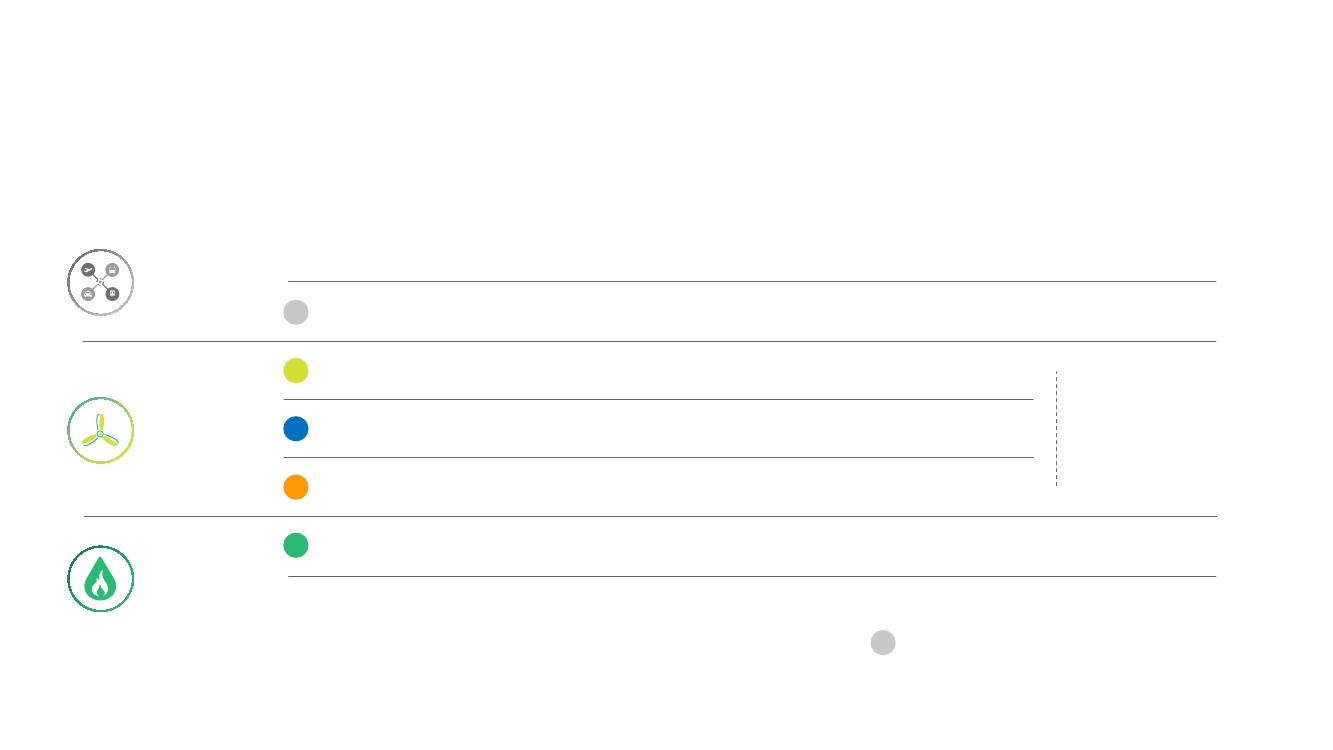This screenshot has width=1333, height=750.
Task: Choose the blue dot marker
Action: coord(296,429)
